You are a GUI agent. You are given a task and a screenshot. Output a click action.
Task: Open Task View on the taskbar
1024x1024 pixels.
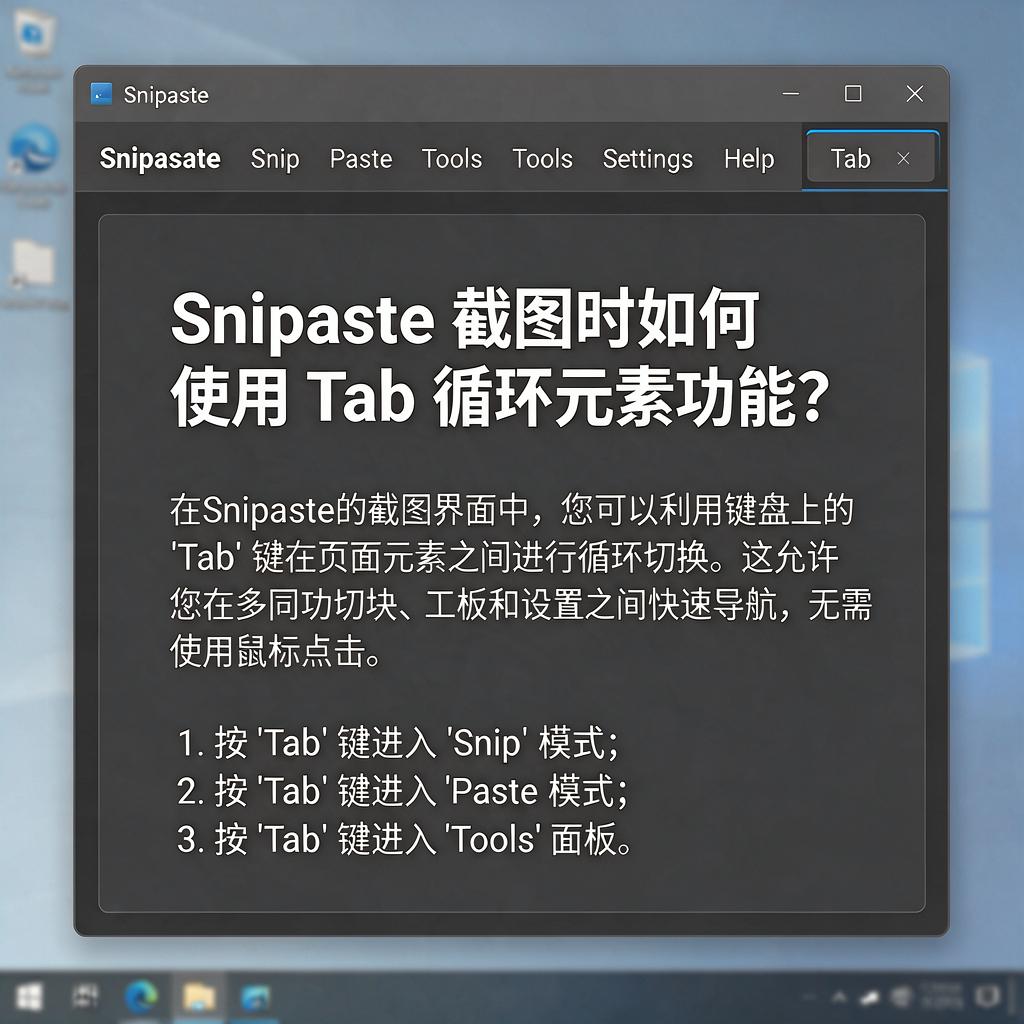[85, 997]
